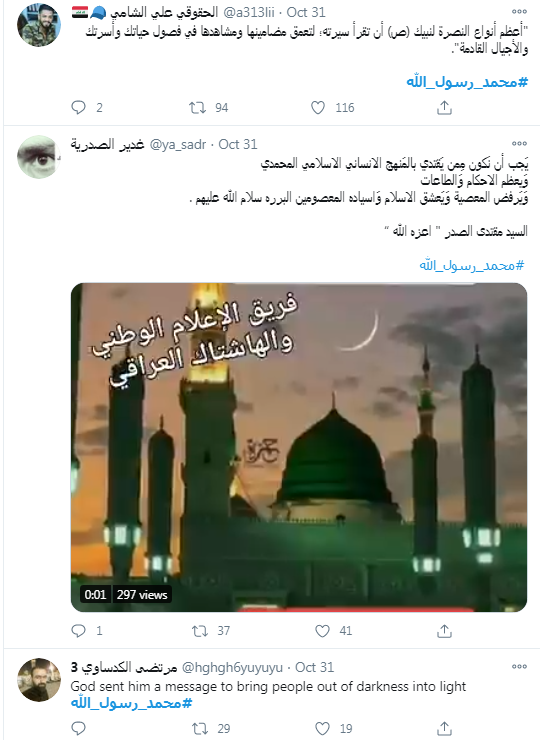Retweet the @hghgh6yuyuyu tweet with 29 retweets
The height and width of the screenshot is (740, 540).
[x=200, y=729]
